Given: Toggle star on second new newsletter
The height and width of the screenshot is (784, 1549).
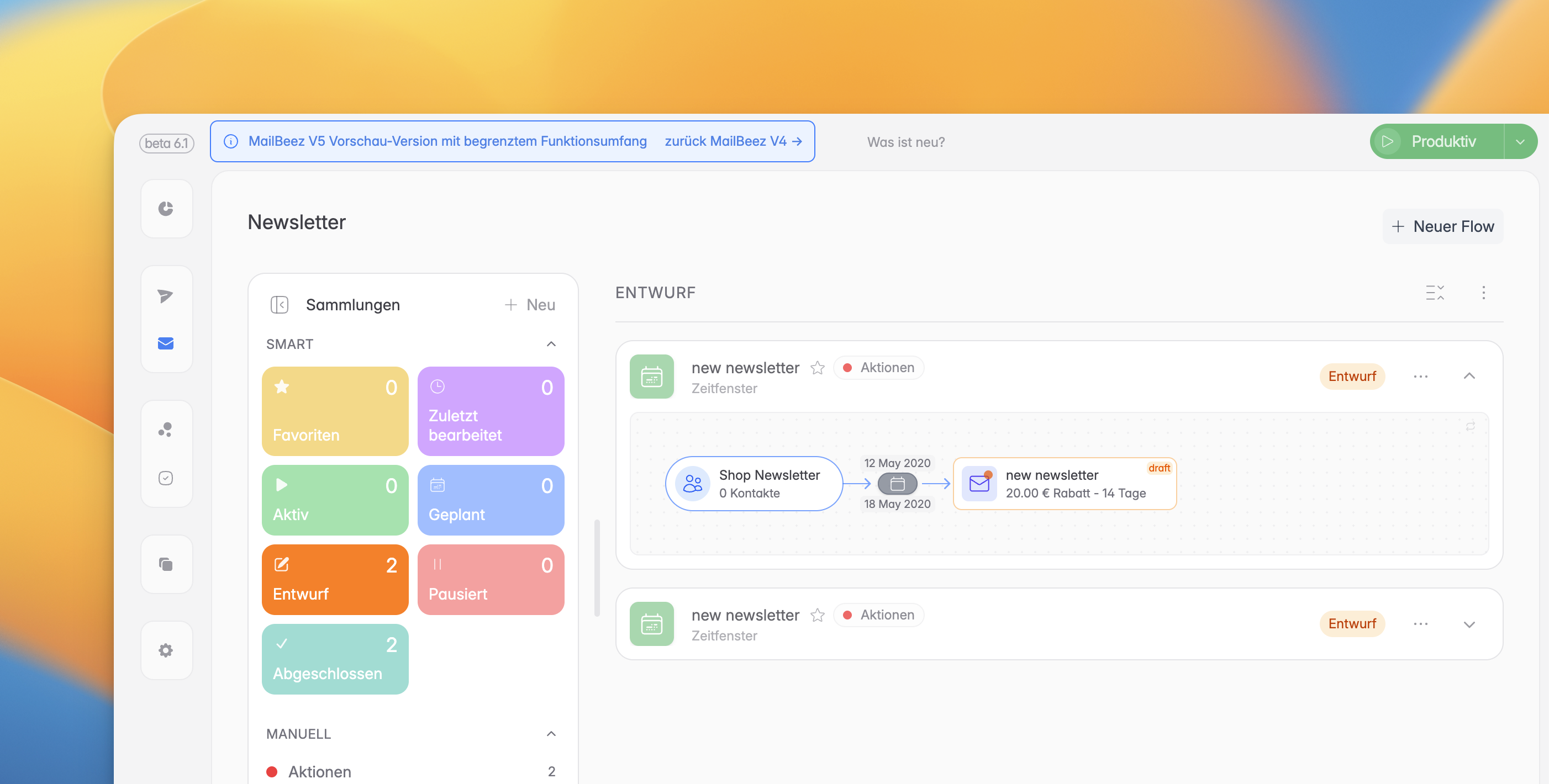Looking at the screenshot, I should (x=817, y=615).
